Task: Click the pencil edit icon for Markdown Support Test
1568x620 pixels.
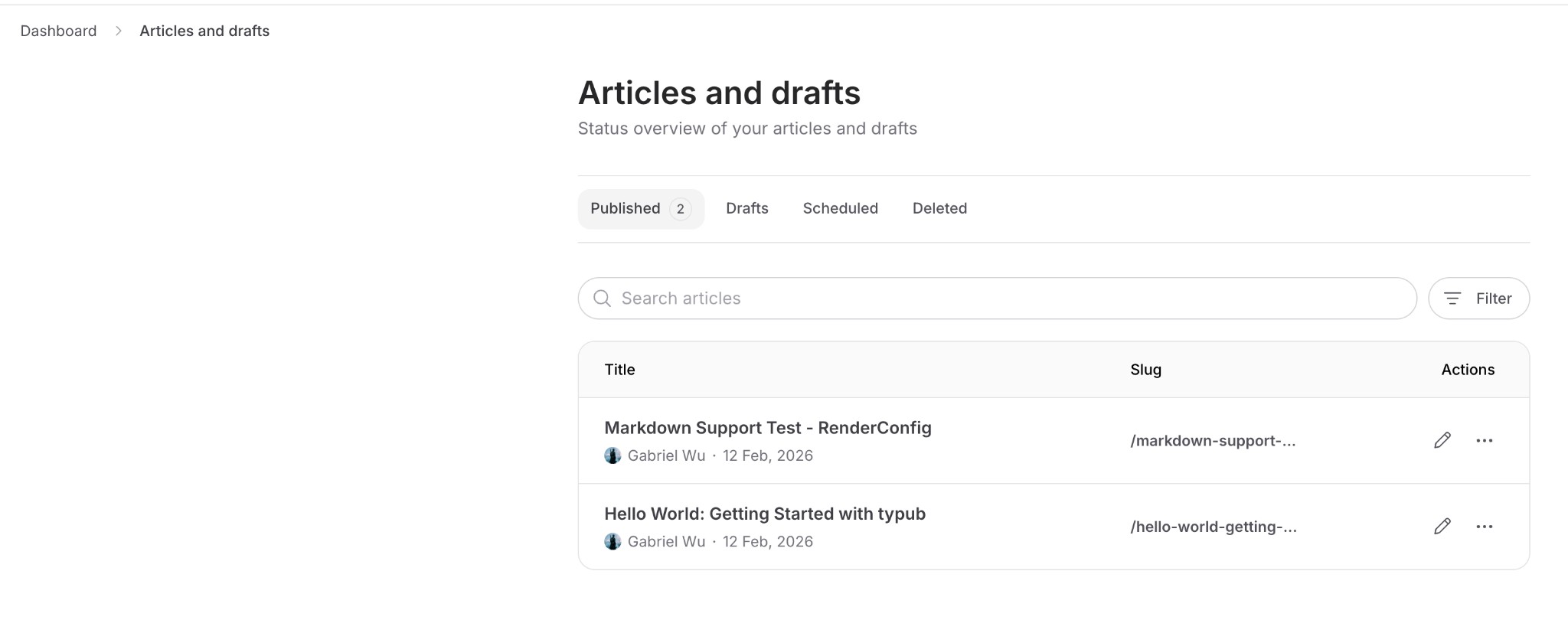Action: [1442, 440]
